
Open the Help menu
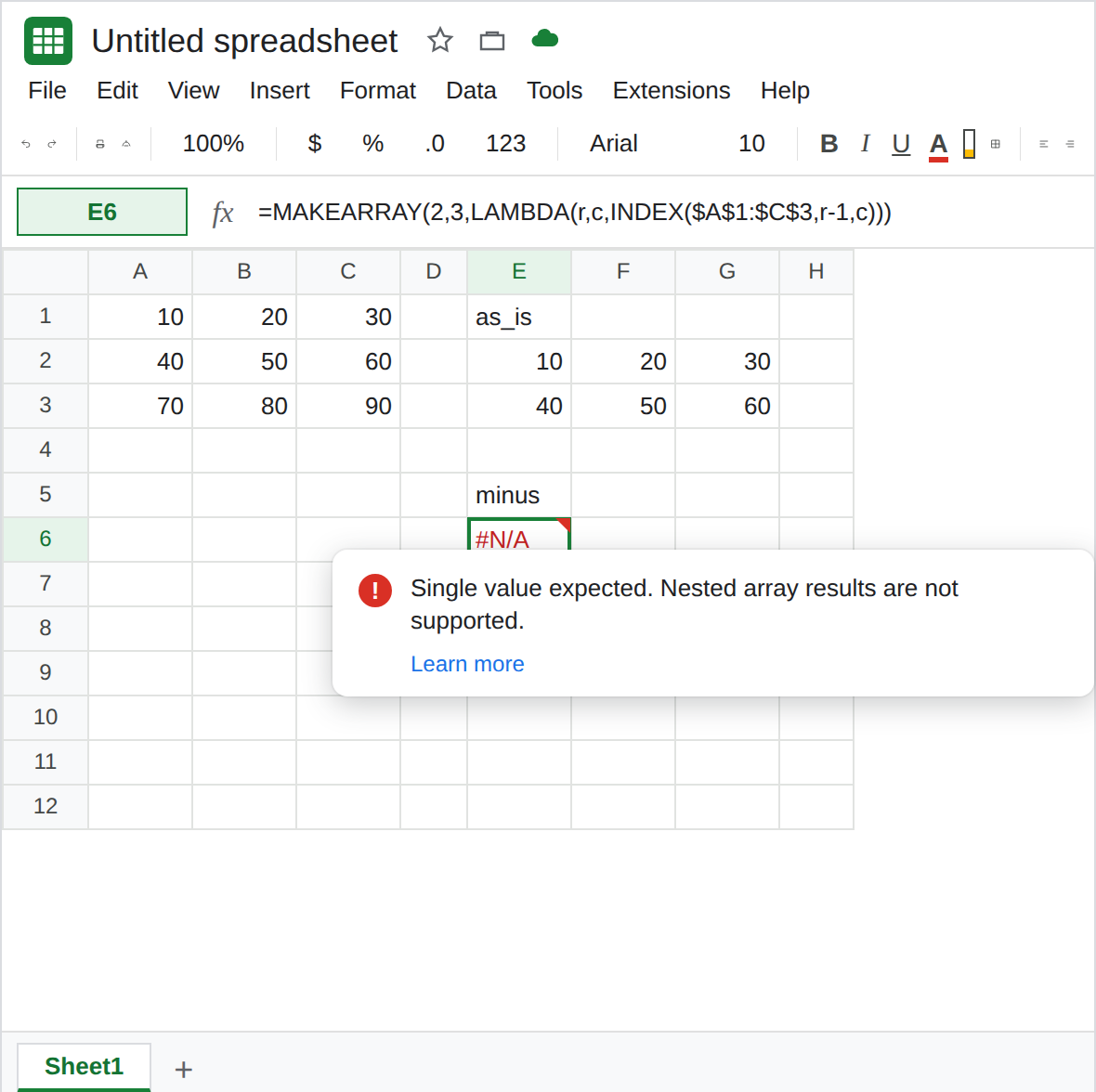point(785,90)
